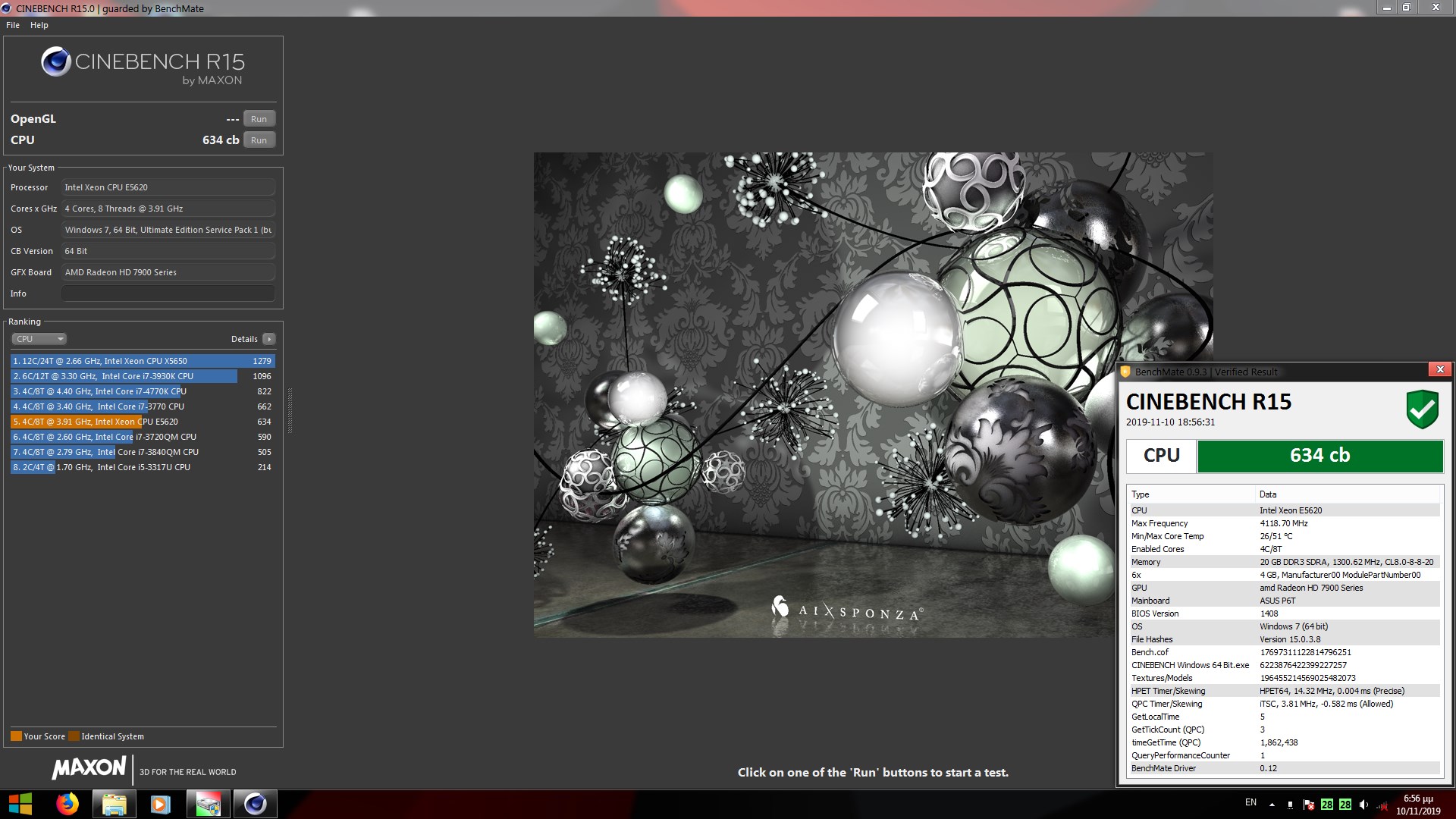Image resolution: width=1456 pixels, height=819 pixels.
Task: Click the GFX Board field
Action: pos(168,272)
